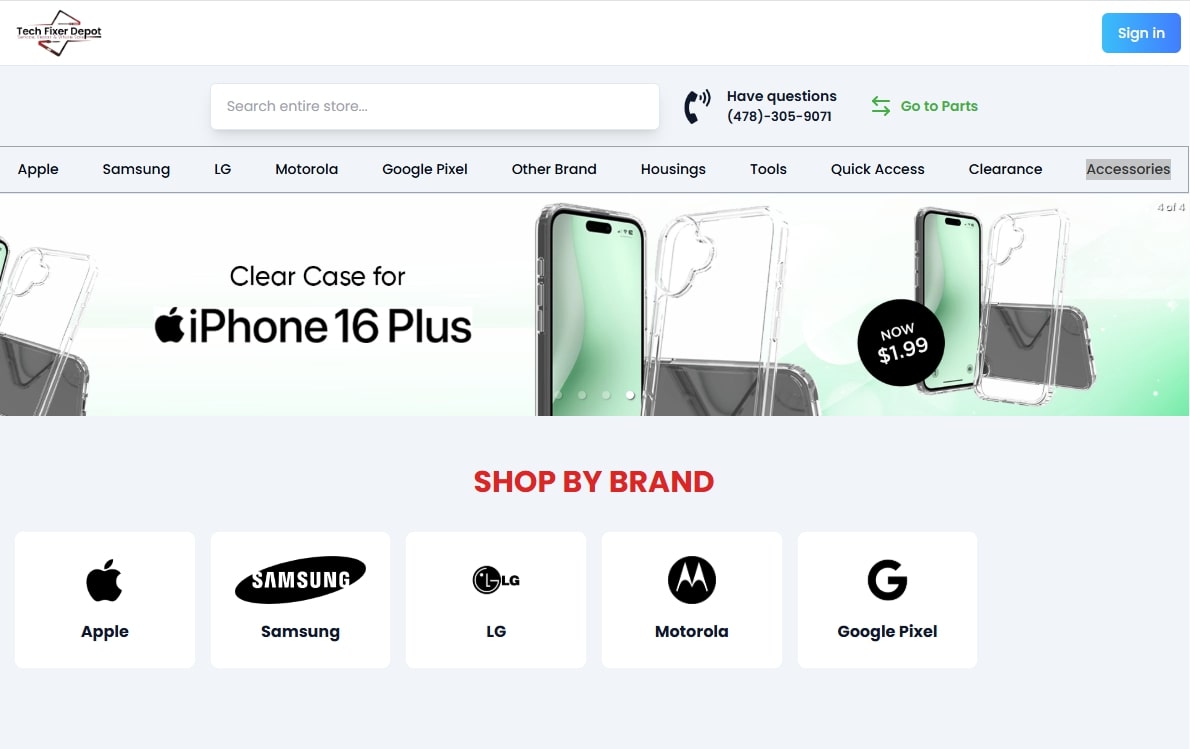
Task: Select the Samsung logo brand card
Action: point(301,600)
